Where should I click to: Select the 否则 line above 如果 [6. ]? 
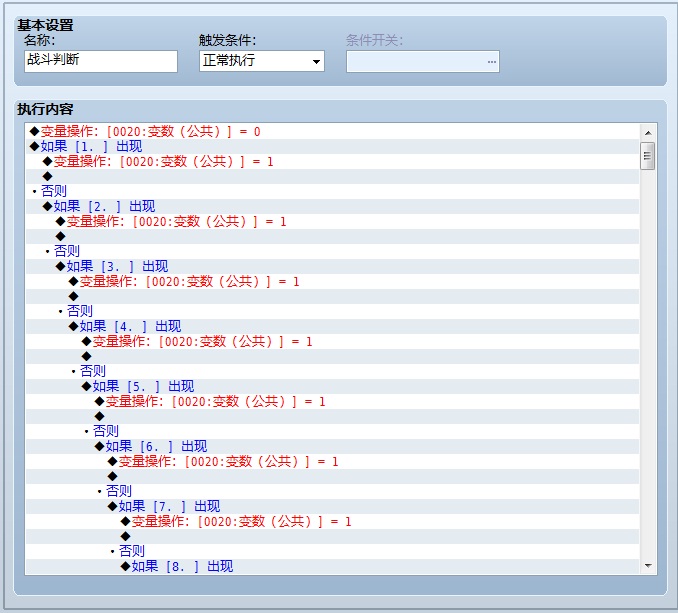coord(332,432)
